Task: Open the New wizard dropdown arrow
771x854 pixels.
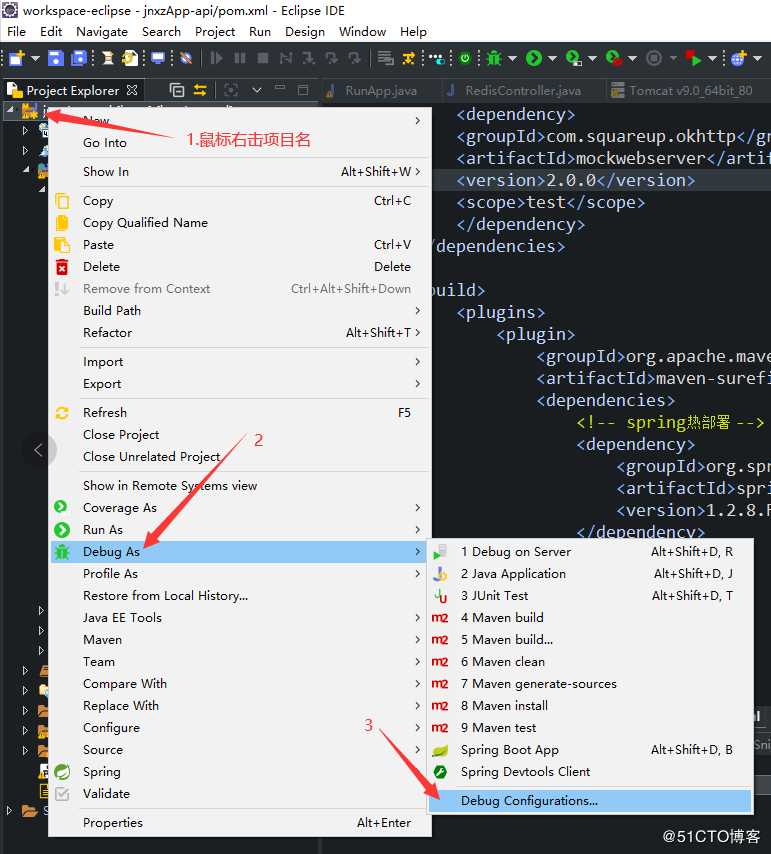Action: pyautogui.click(x=35, y=58)
